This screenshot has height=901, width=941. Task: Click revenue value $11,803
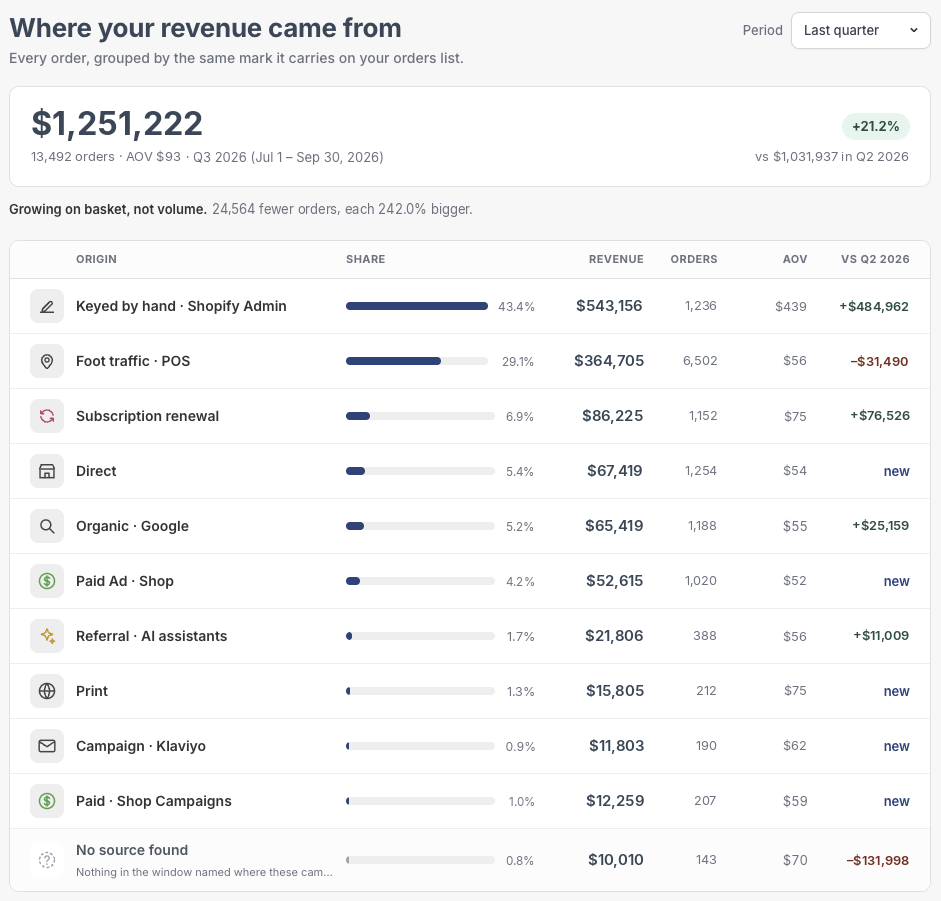click(x=616, y=746)
